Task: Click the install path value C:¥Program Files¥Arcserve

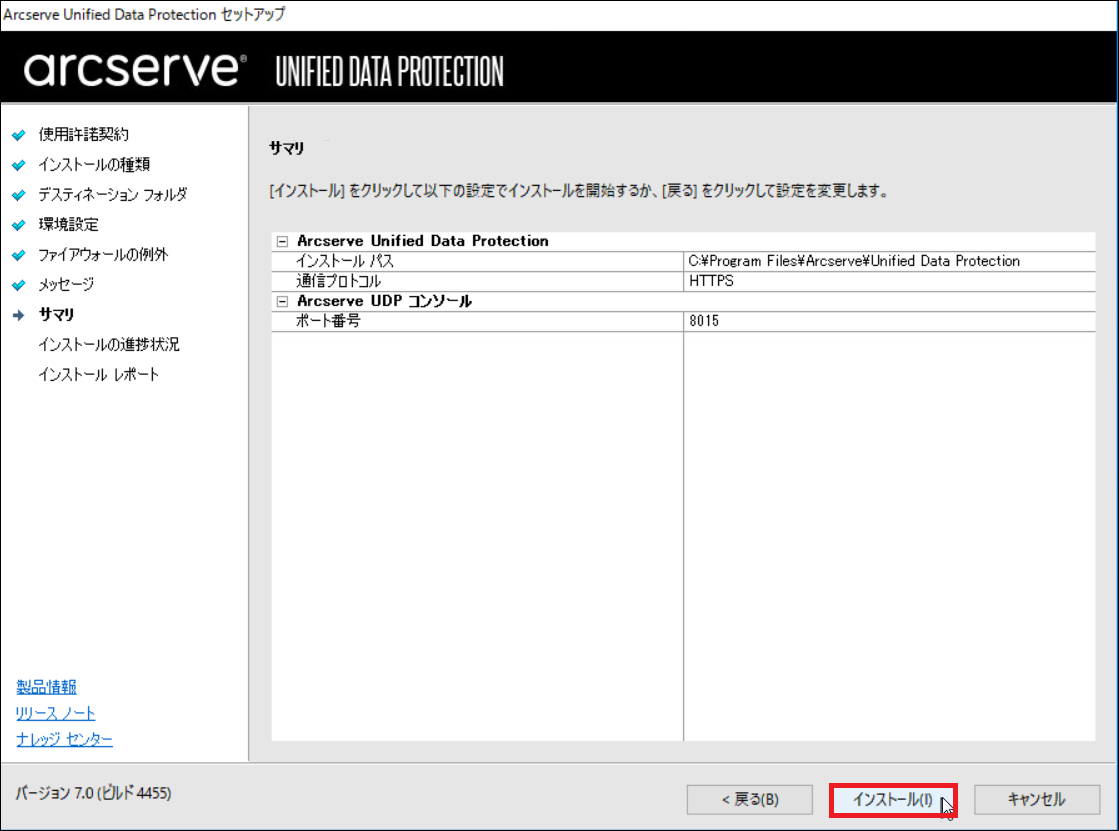Action: pyautogui.click(x=854, y=261)
